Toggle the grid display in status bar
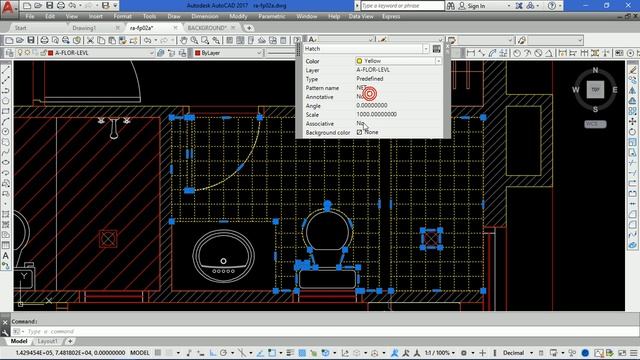Viewport: 640px width, 360px height. (158, 353)
